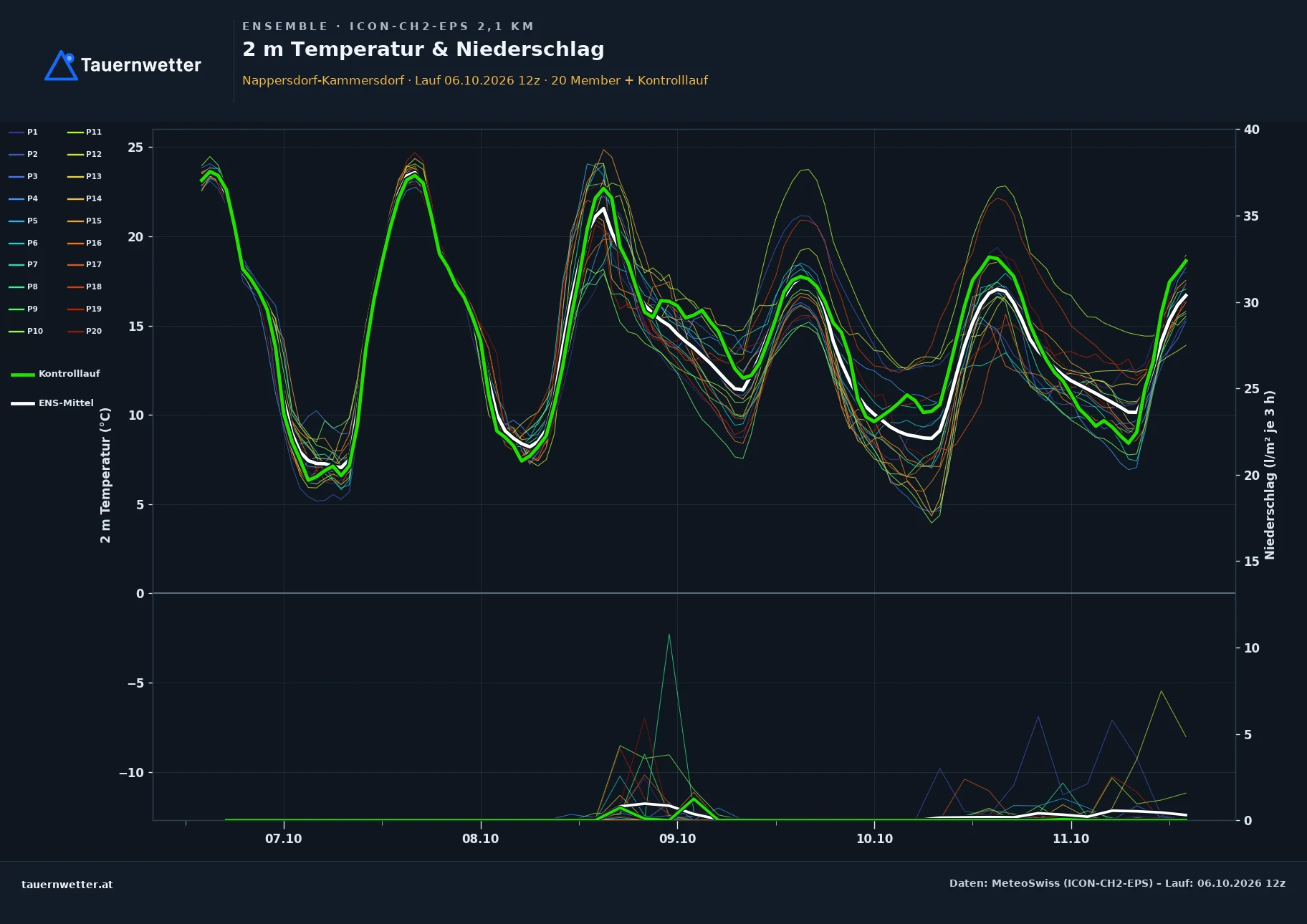This screenshot has width=1307, height=924.
Task: Select the P8 legend entry
Action: click(x=23, y=287)
